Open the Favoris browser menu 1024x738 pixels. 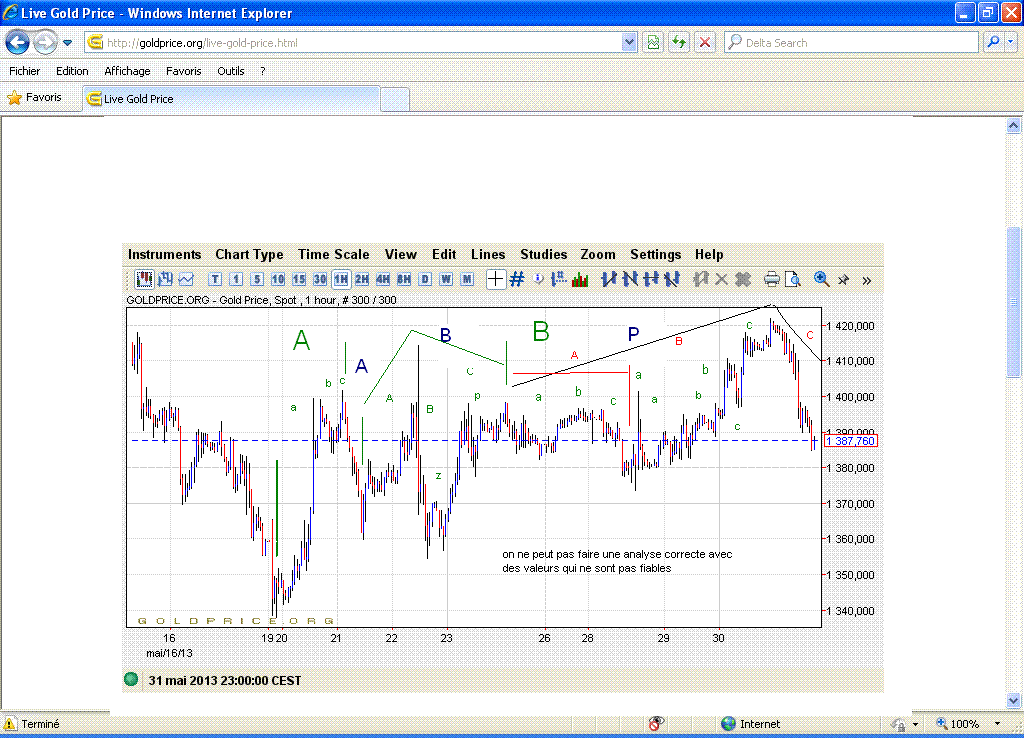[184, 71]
